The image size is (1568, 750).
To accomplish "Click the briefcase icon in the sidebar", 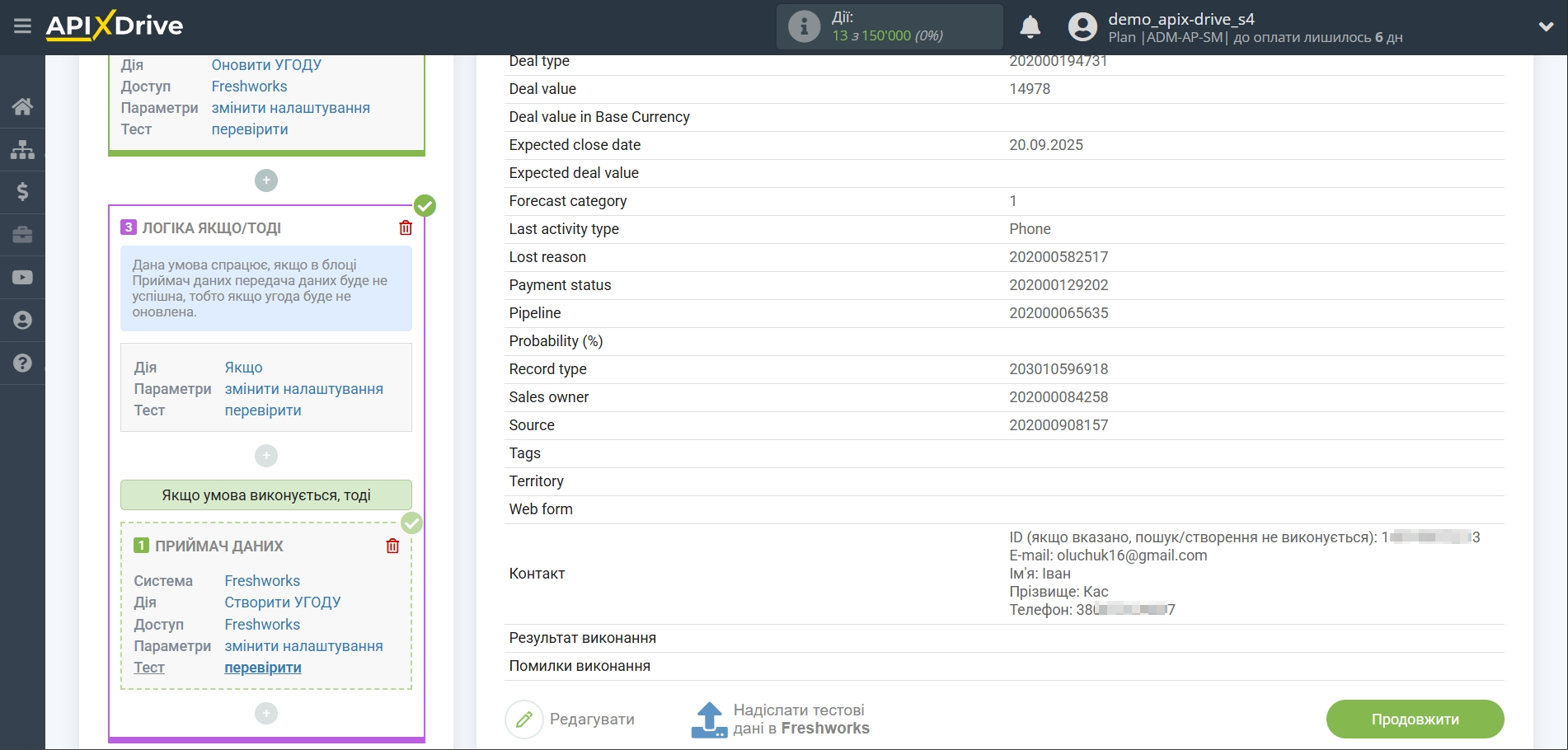I will pyautogui.click(x=22, y=235).
